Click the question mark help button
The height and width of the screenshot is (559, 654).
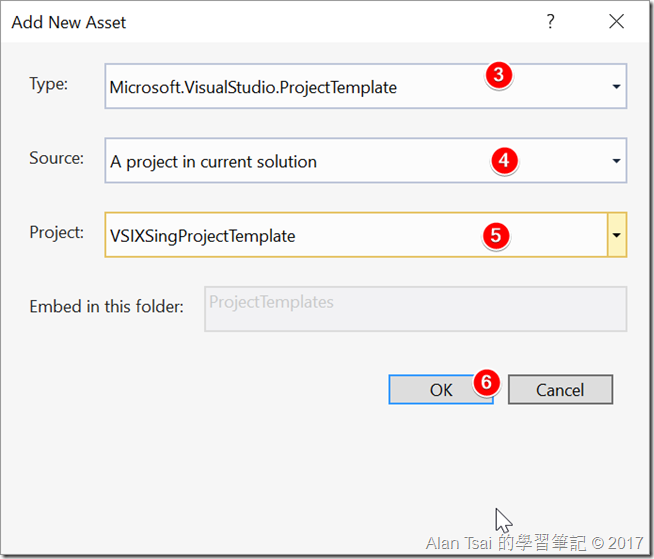[550, 22]
